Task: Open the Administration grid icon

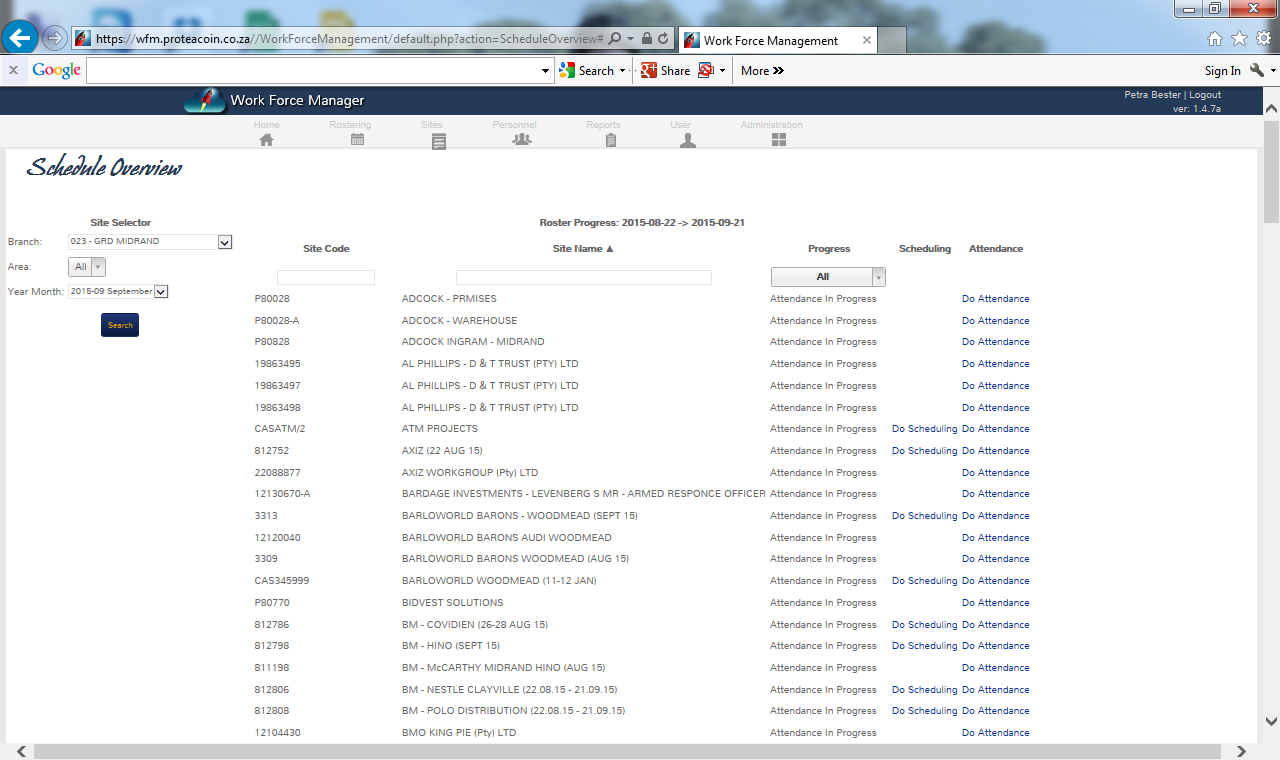Action: 779,140
